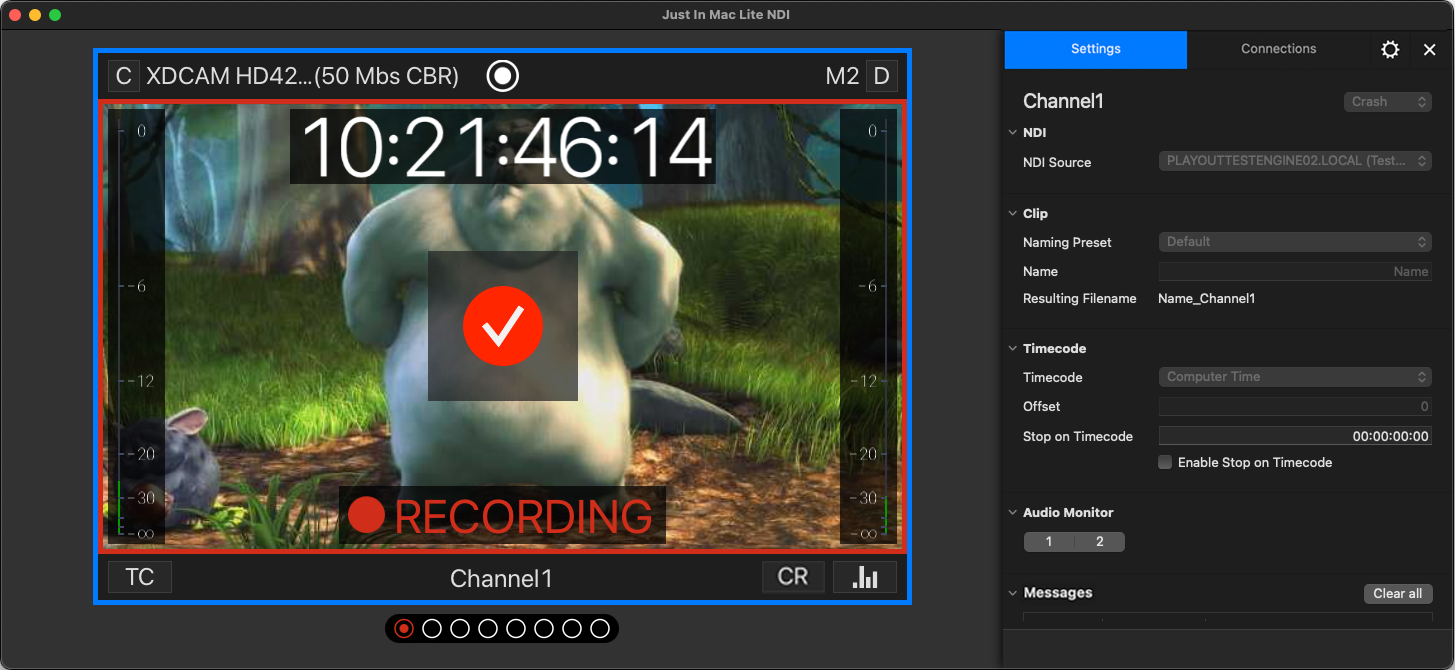Open the Crash mode dropdown
This screenshot has height=670, width=1455.
(x=1387, y=102)
